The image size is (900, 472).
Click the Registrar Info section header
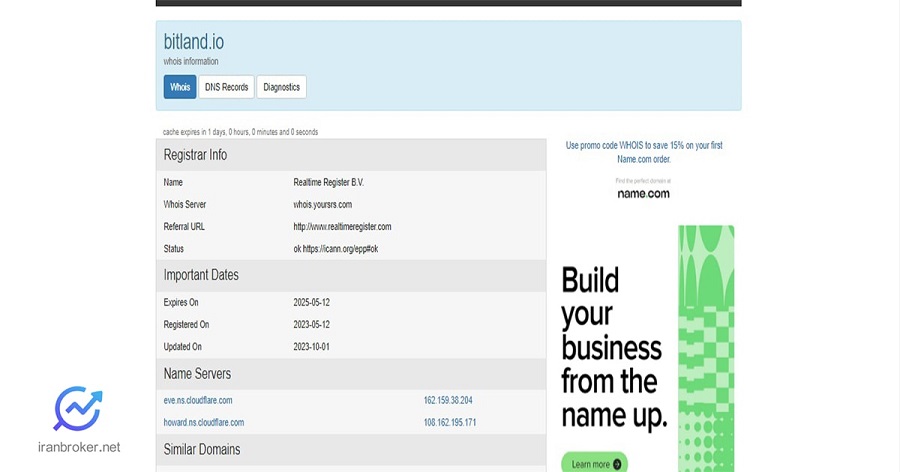(351, 155)
